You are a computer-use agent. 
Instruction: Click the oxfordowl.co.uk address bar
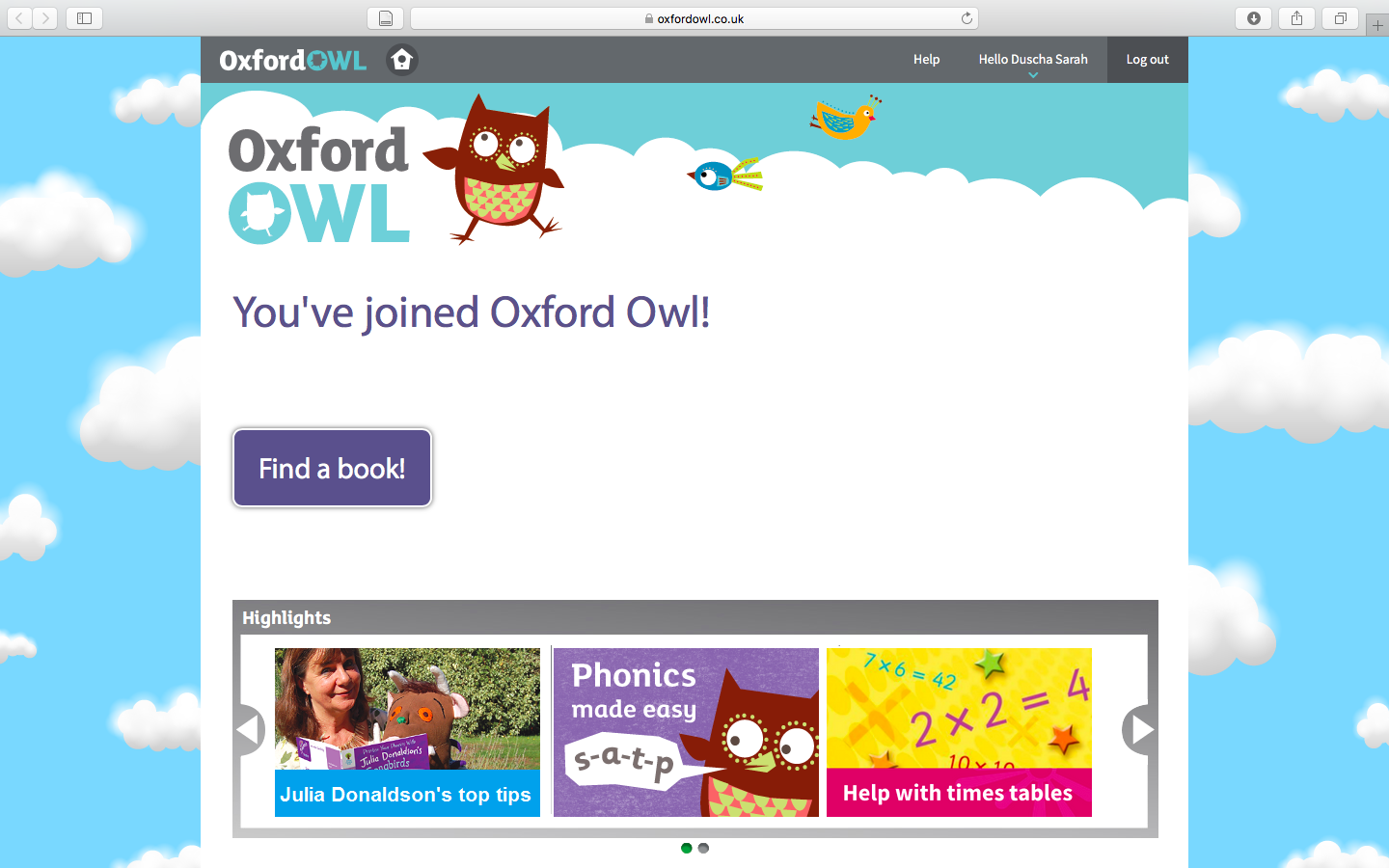[x=694, y=18]
